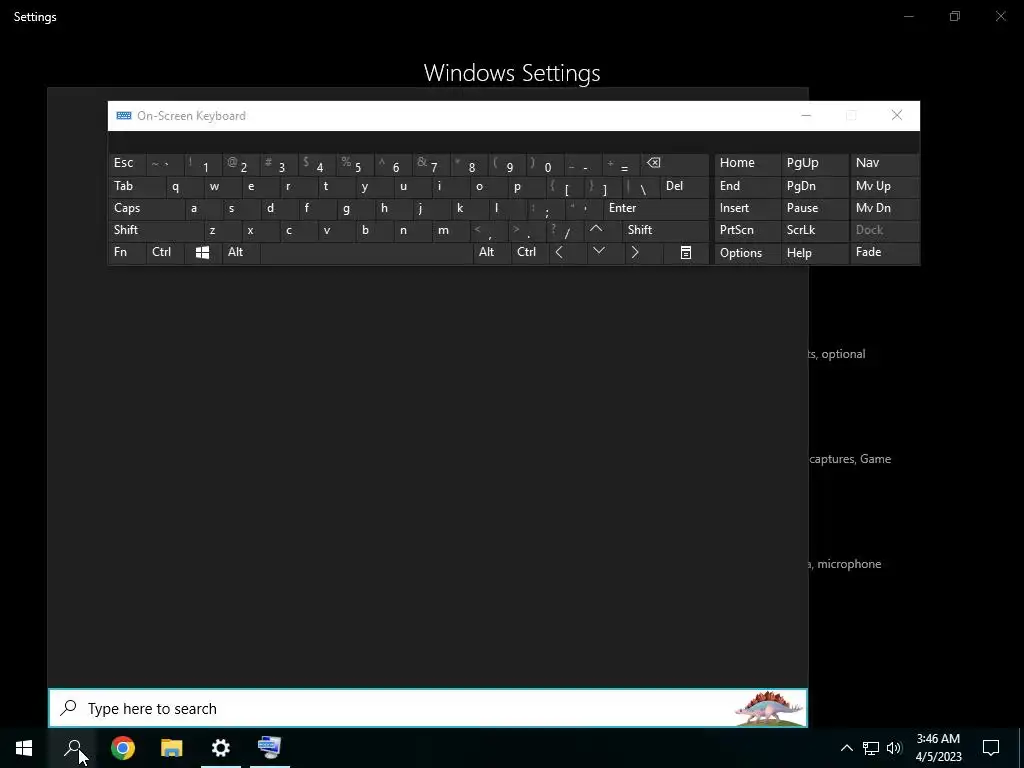This screenshot has width=1024, height=768.
Task: Click the number 0 key
Action: click(545, 164)
